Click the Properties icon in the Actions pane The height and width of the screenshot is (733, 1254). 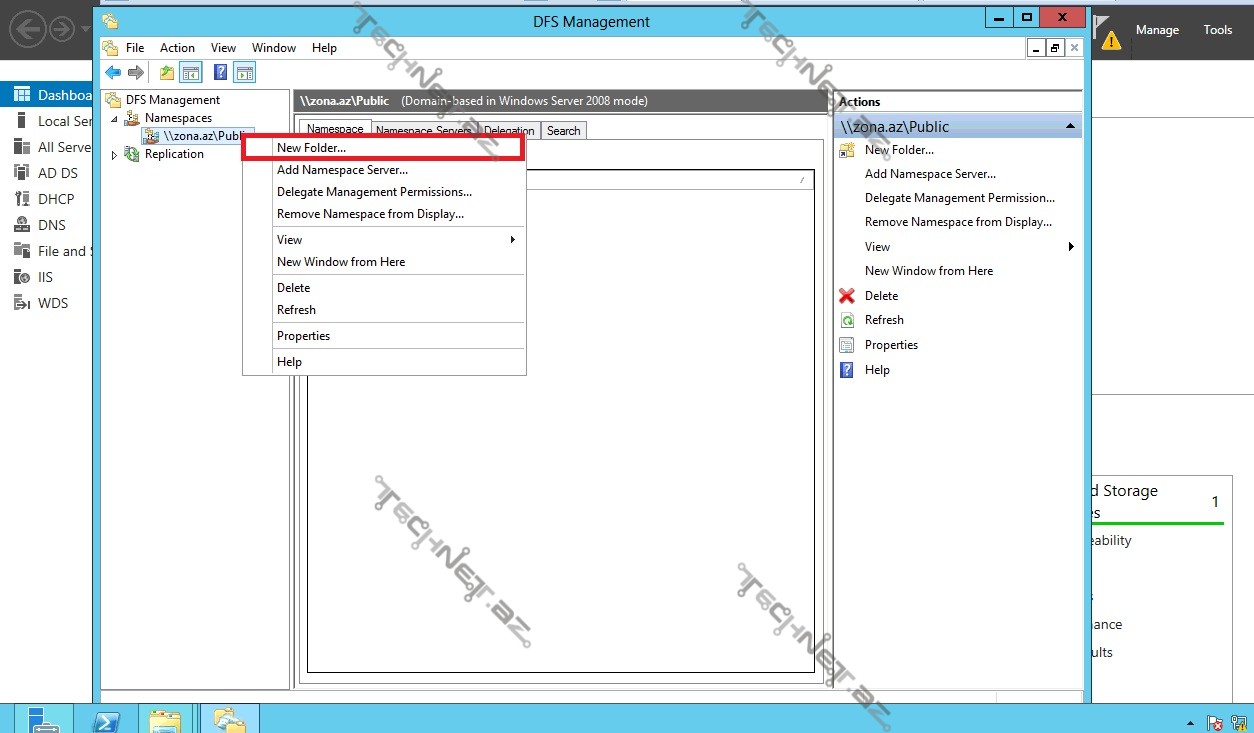[847, 345]
